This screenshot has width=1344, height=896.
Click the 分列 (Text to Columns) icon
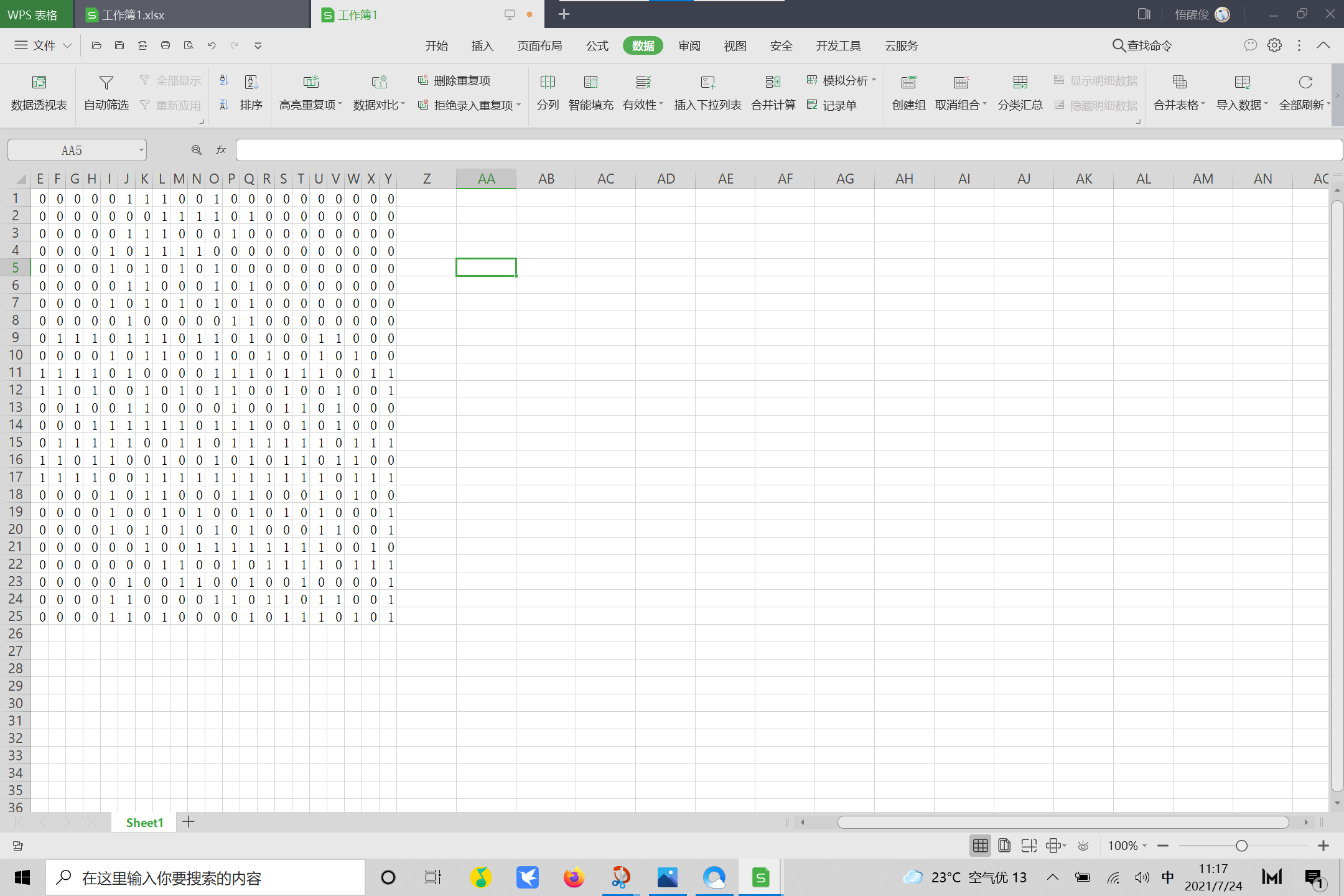tap(547, 92)
